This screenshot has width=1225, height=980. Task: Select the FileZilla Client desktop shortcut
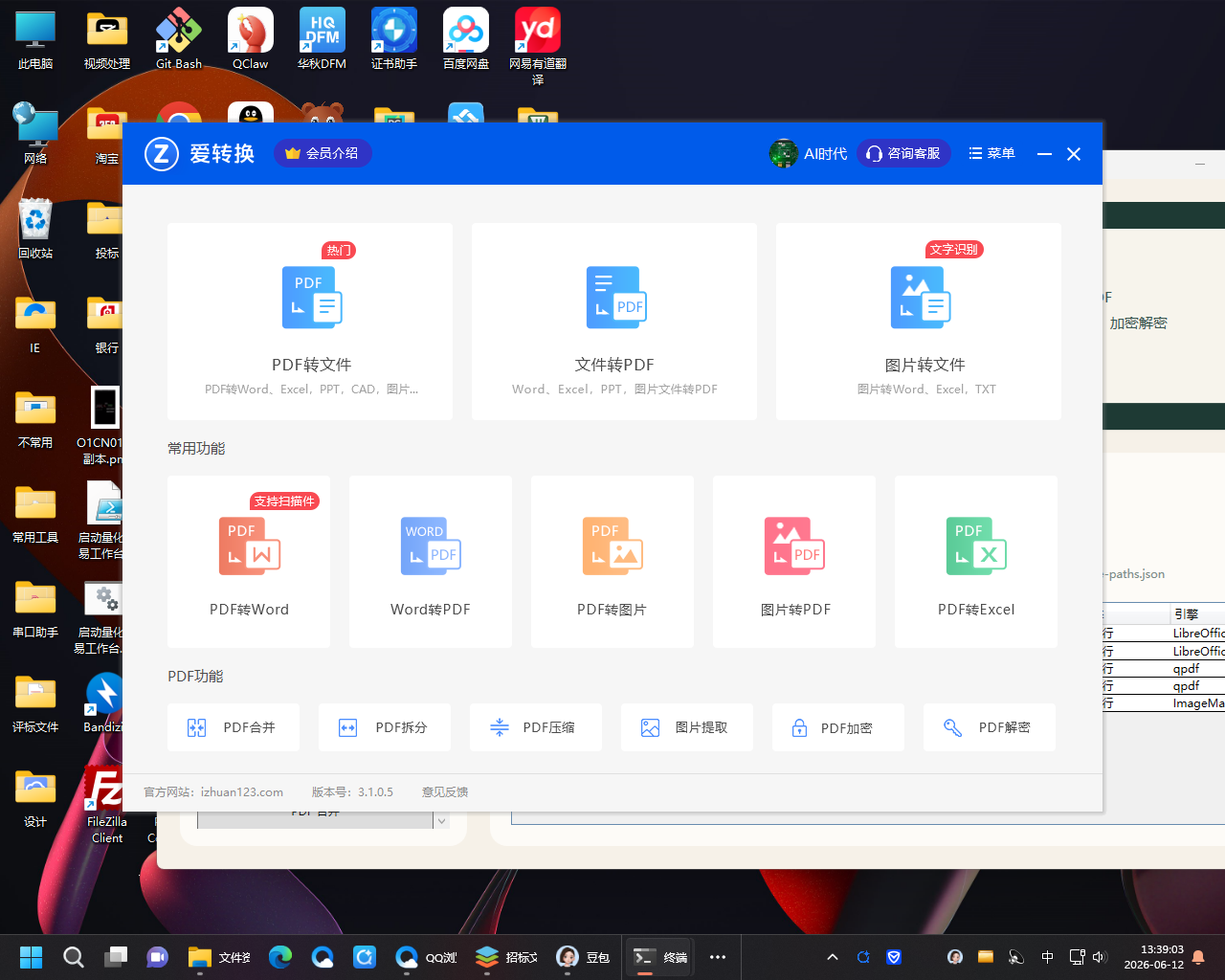click(107, 804)
